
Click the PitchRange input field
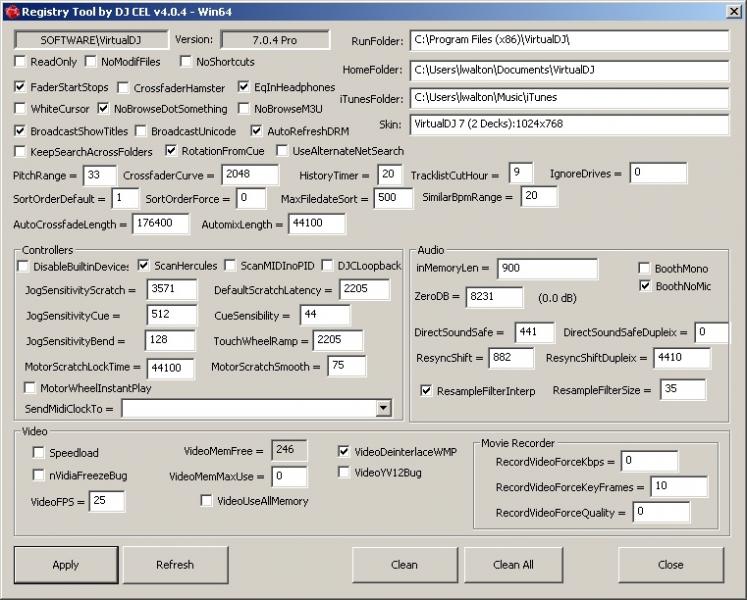(x=99, y=175)
